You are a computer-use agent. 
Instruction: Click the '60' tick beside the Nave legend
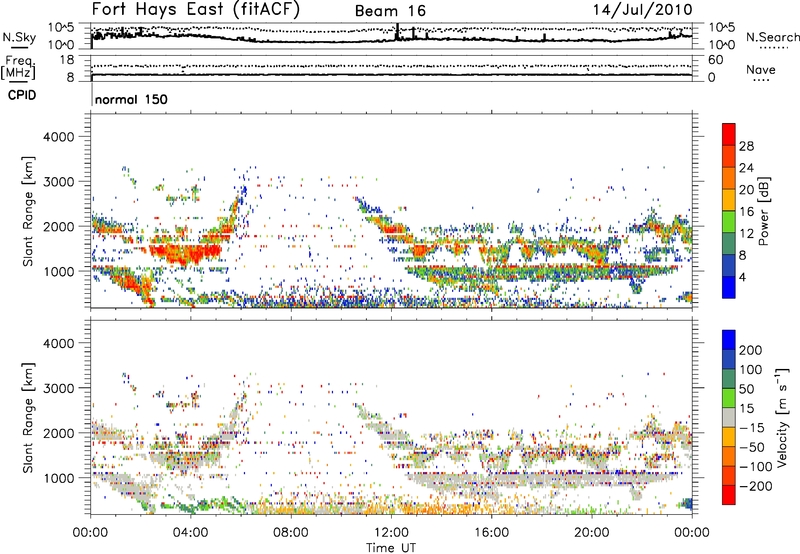[715, 60]
